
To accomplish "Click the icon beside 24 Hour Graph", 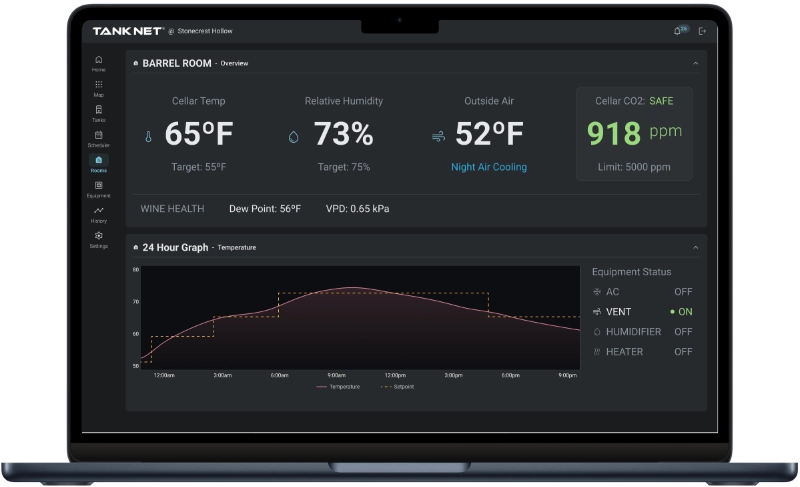I will click(136, 247).
